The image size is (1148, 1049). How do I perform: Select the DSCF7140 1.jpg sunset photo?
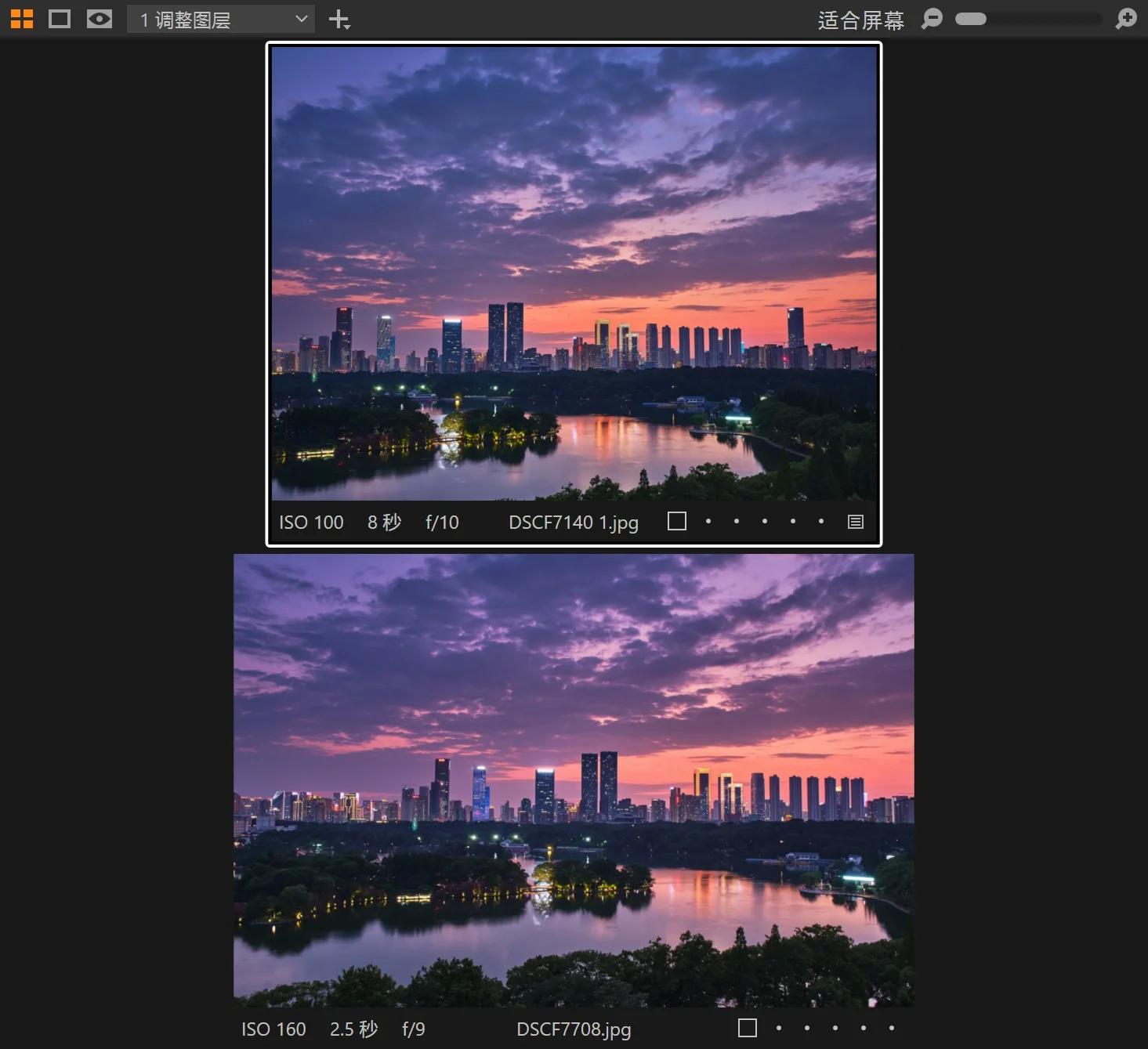pyautogui.click(x=574, y=273)
